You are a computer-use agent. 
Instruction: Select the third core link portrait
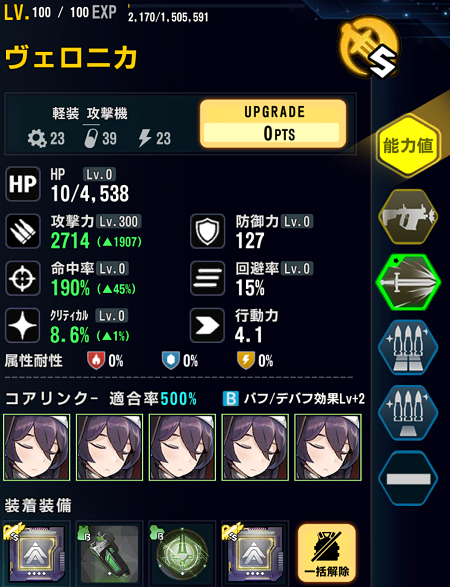coord(182,447)
